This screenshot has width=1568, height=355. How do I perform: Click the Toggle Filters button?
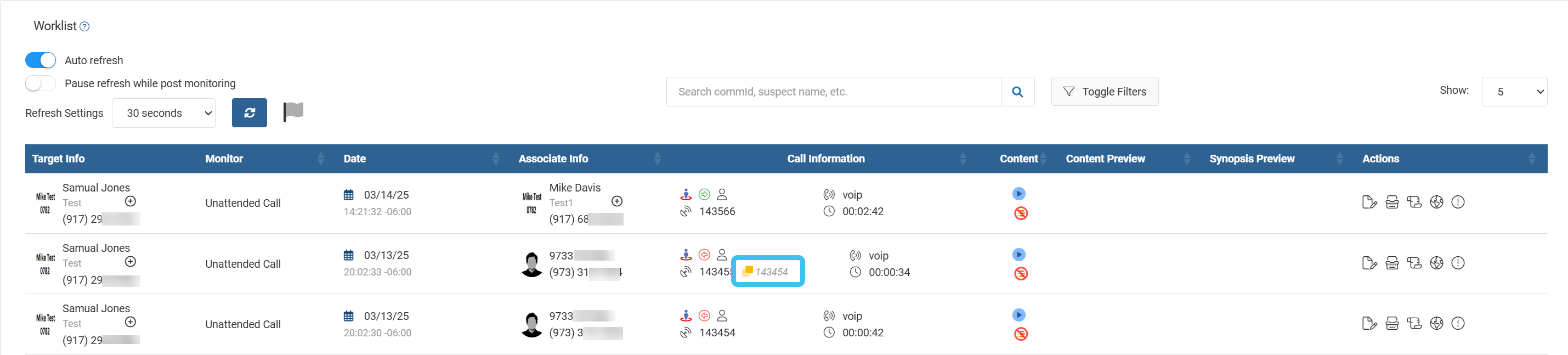click(x=1104, y=92)
